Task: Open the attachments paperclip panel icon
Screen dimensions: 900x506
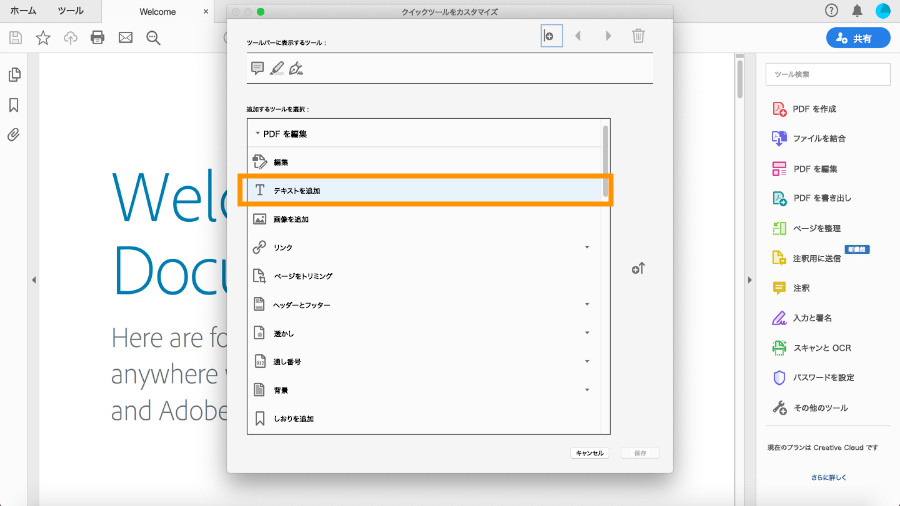Action: [x=14, y=135]
